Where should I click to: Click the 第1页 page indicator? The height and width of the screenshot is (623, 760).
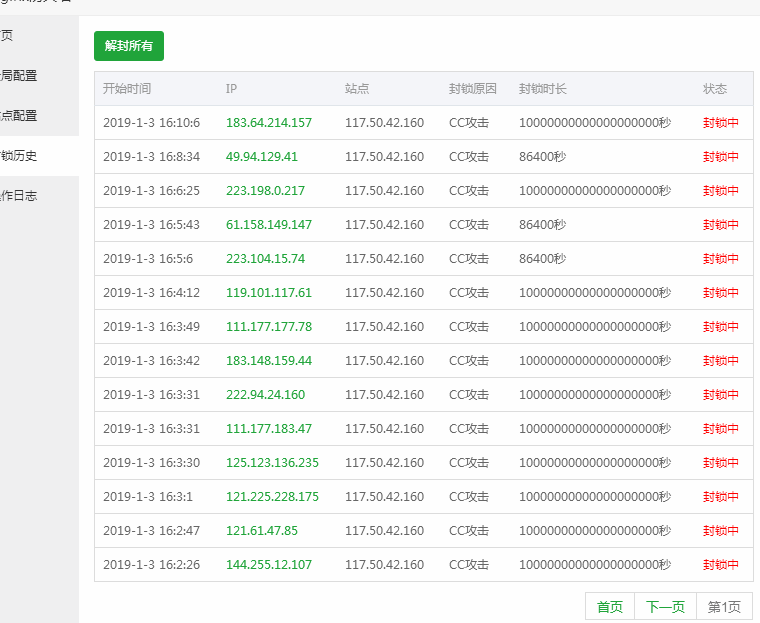click(x=724, y=607)
